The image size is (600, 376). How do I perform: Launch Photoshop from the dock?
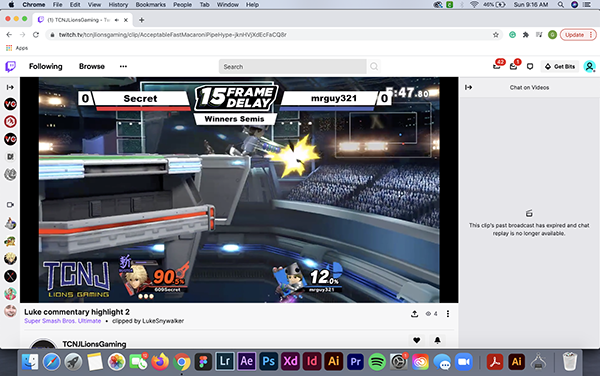[268, 361]
